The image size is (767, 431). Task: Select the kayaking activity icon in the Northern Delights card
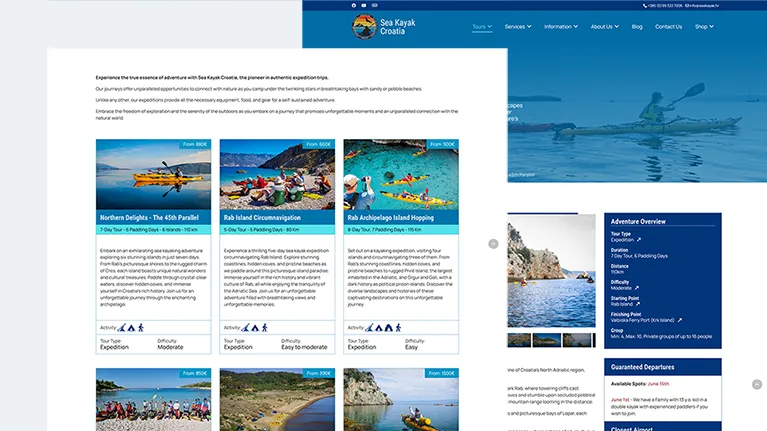122,328
